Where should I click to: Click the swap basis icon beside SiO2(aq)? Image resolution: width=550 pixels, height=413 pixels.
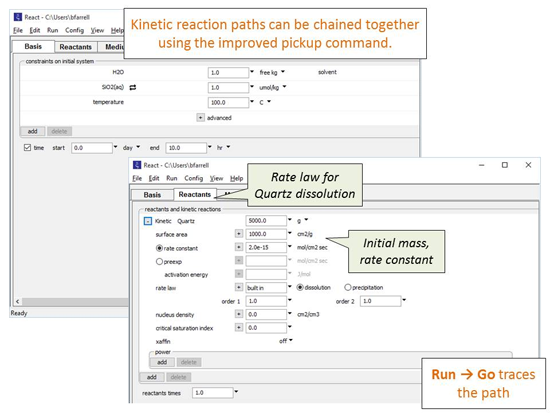click(x=133, y=87)
